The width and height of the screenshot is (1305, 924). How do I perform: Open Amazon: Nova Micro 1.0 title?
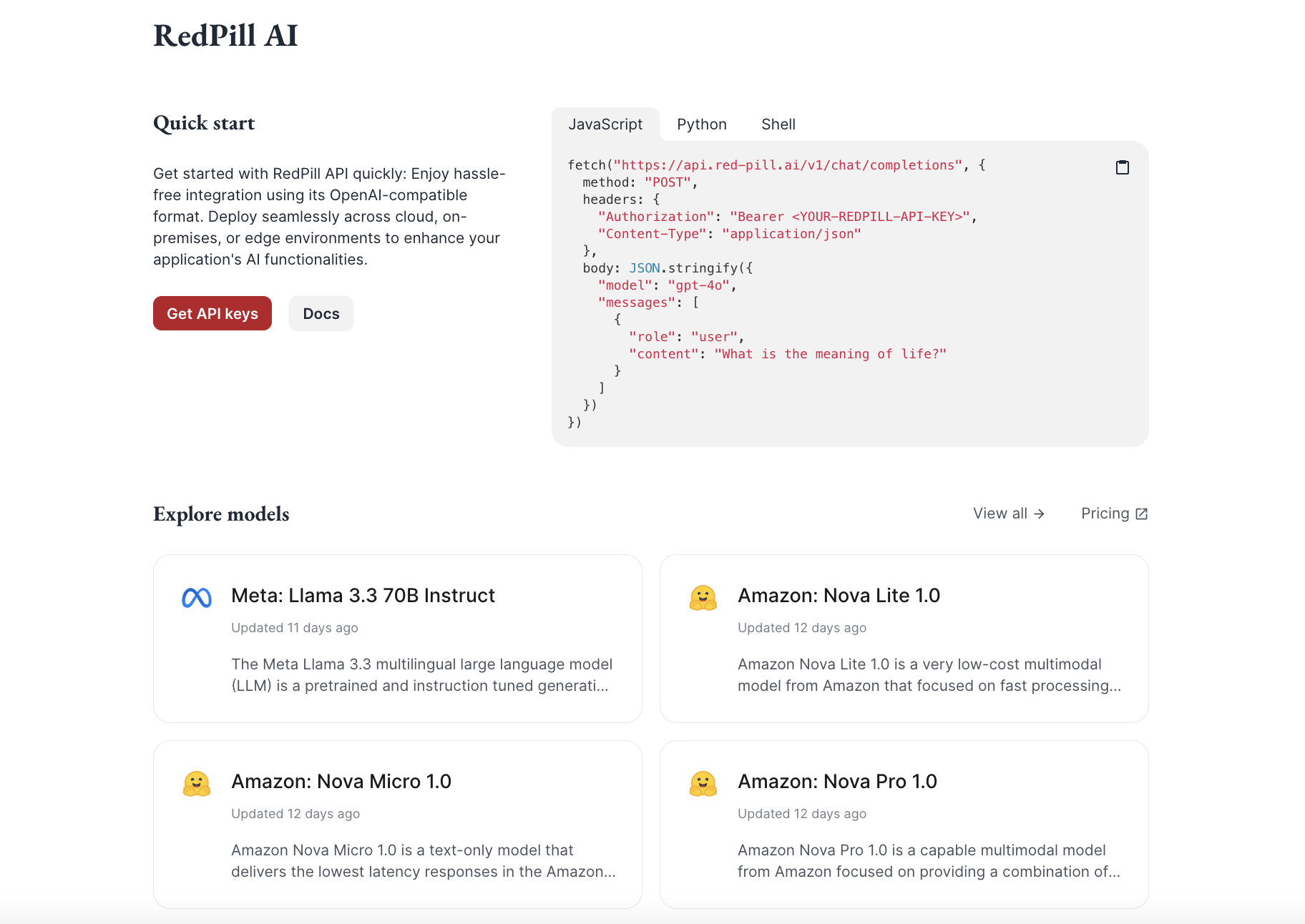pos(341,781)
